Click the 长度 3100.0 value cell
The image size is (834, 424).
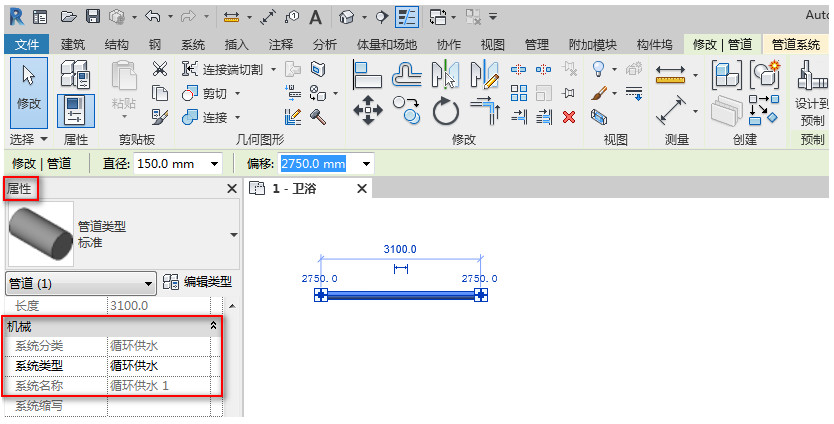(x=159, y=306)
